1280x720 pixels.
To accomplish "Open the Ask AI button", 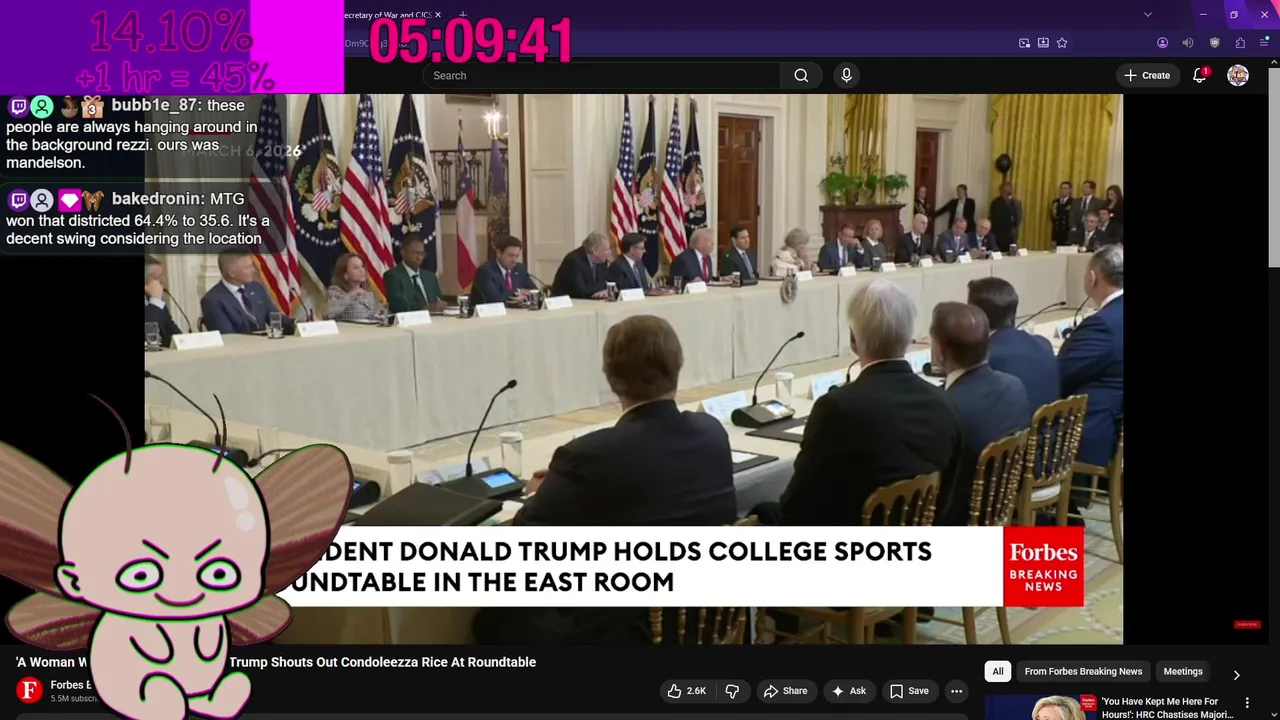I will (x=848, y=691).
